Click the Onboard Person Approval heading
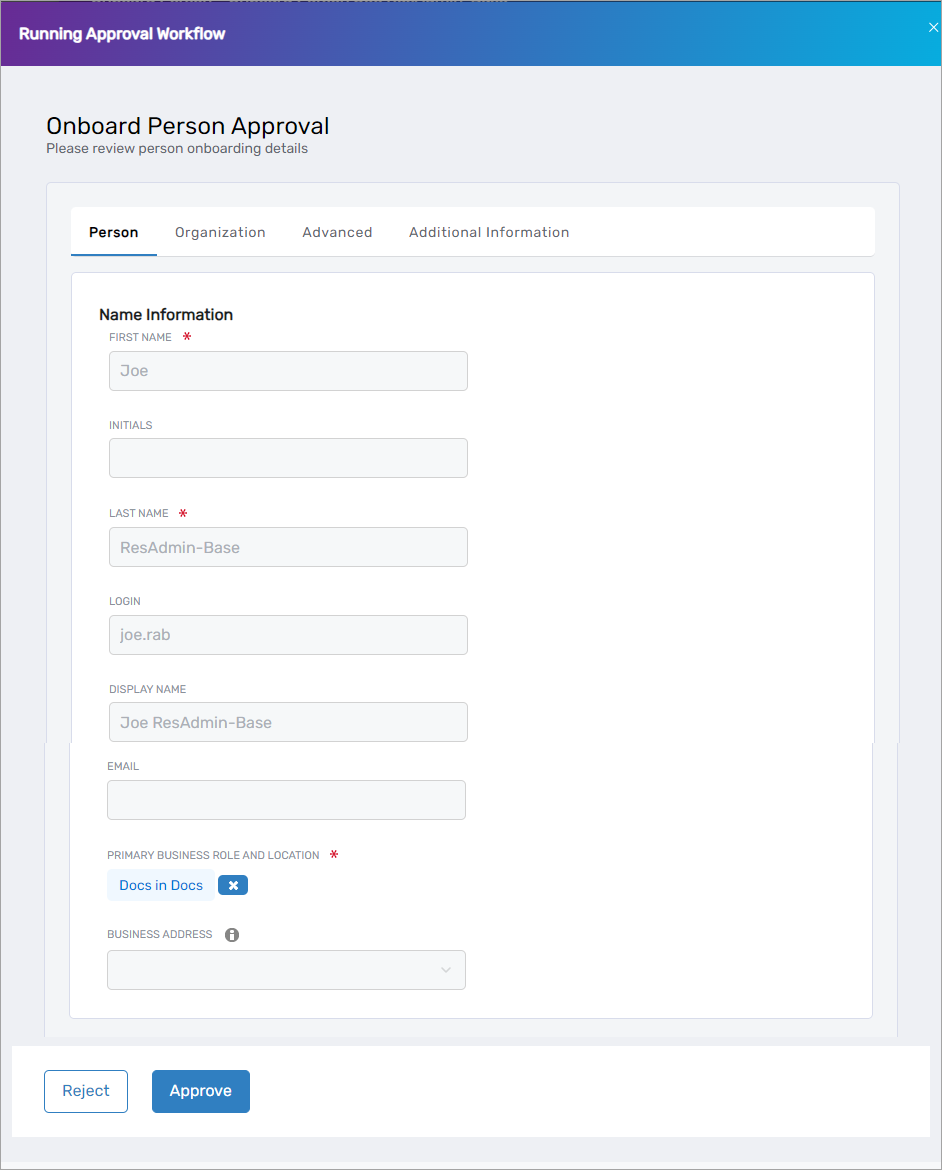The height and width of the screenshot is (1170, 942). tap(187, 126)
